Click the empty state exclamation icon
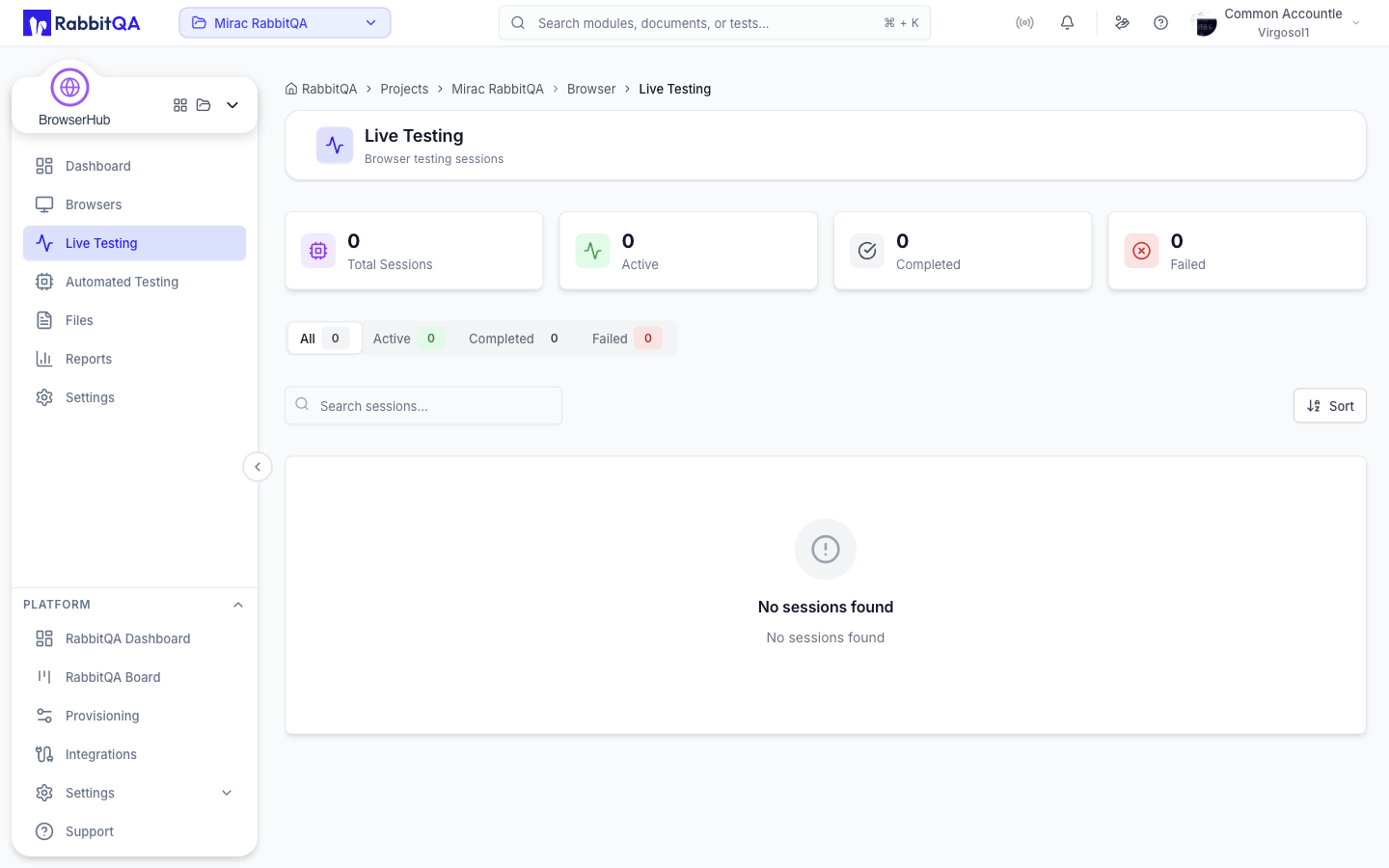The height and width of the screenshot is (868, 1389). click(826, 550)
